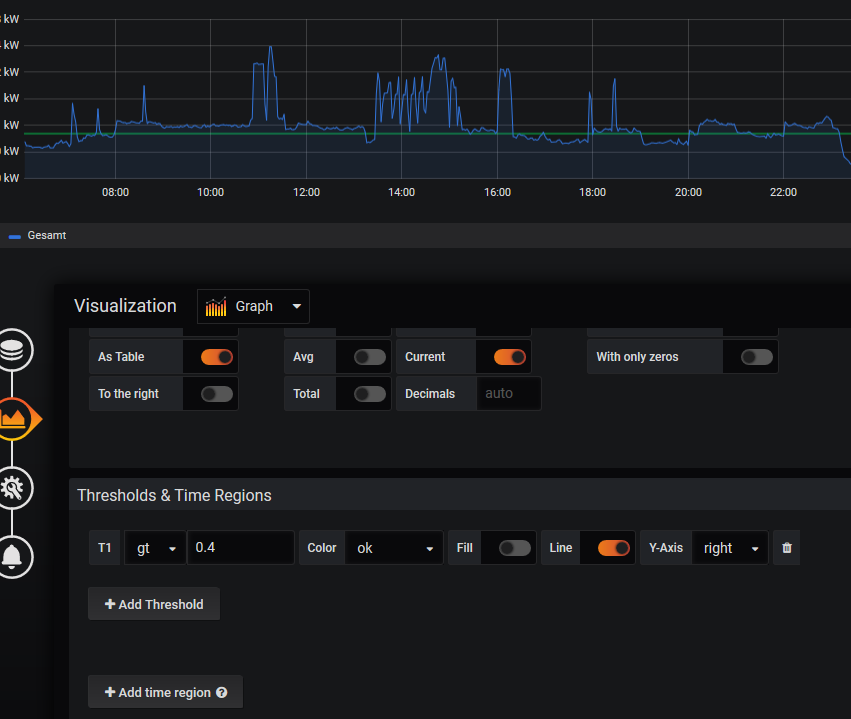
Task: Open the gt threshold operator dropdown
Action: click(x=155, y=548)
